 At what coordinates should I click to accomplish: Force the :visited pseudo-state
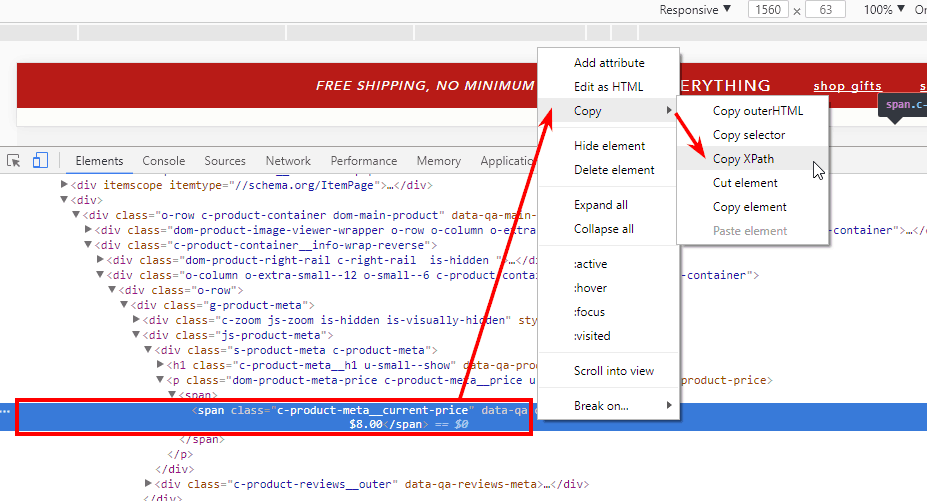pos(593,336)
